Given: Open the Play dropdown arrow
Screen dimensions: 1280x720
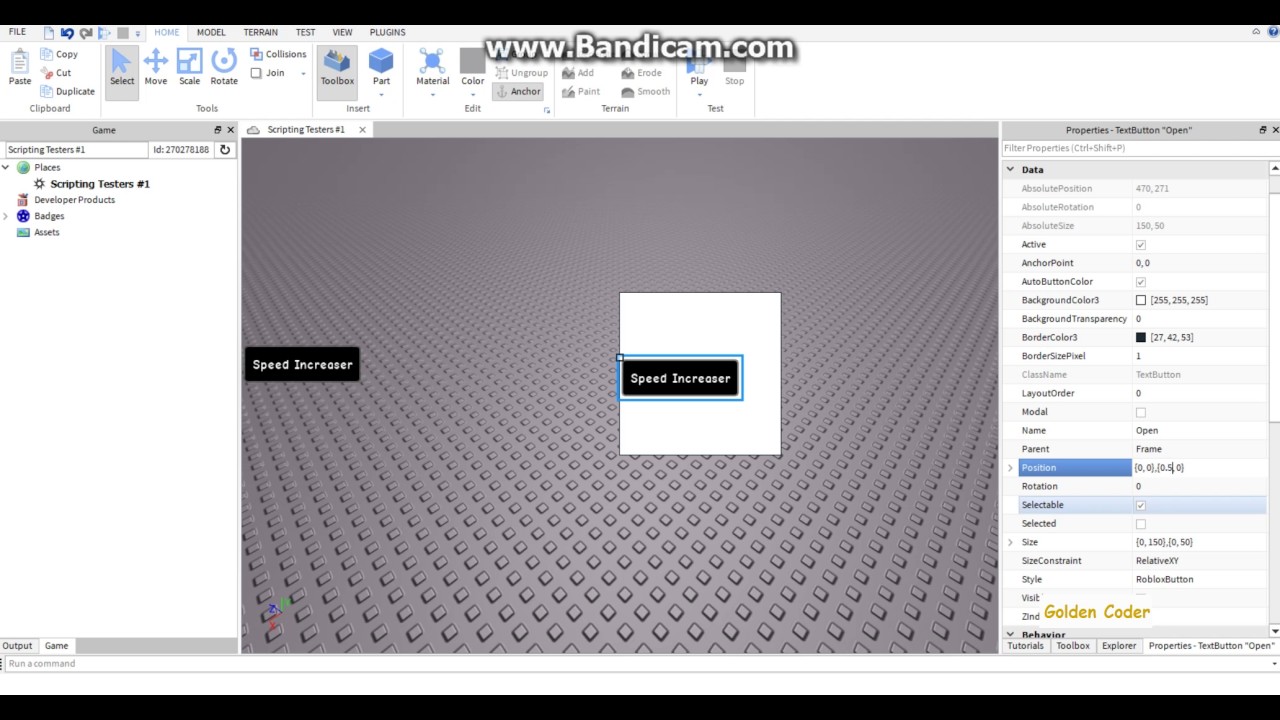Looking at the screenshot, I should pyautogui.click(x=699, y=96).
